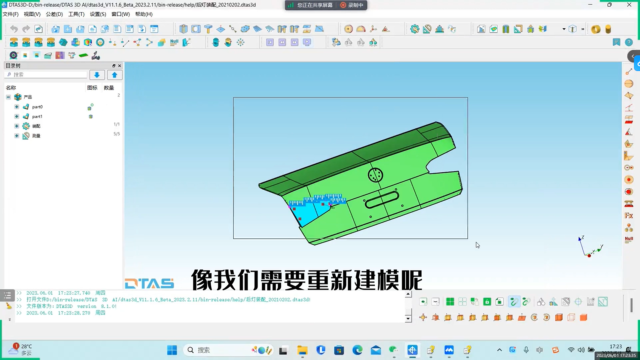Viewport: 640px width, 360px height.
Task: Click the bookmark icon at toolbar far right
Action: pyautogui.click(x=616, y=42)
